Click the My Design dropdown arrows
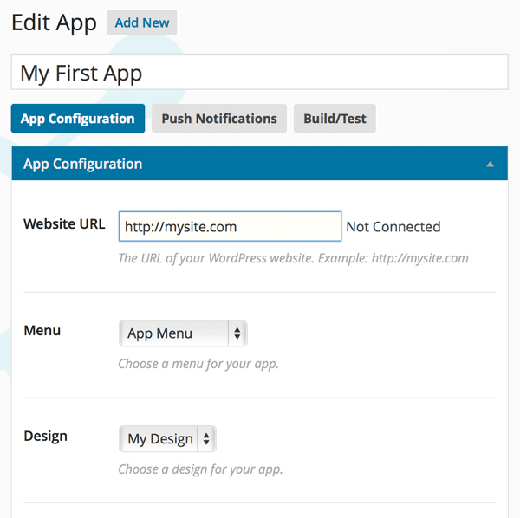Screen dimensions: 520x518 click(x=207, y=438)
